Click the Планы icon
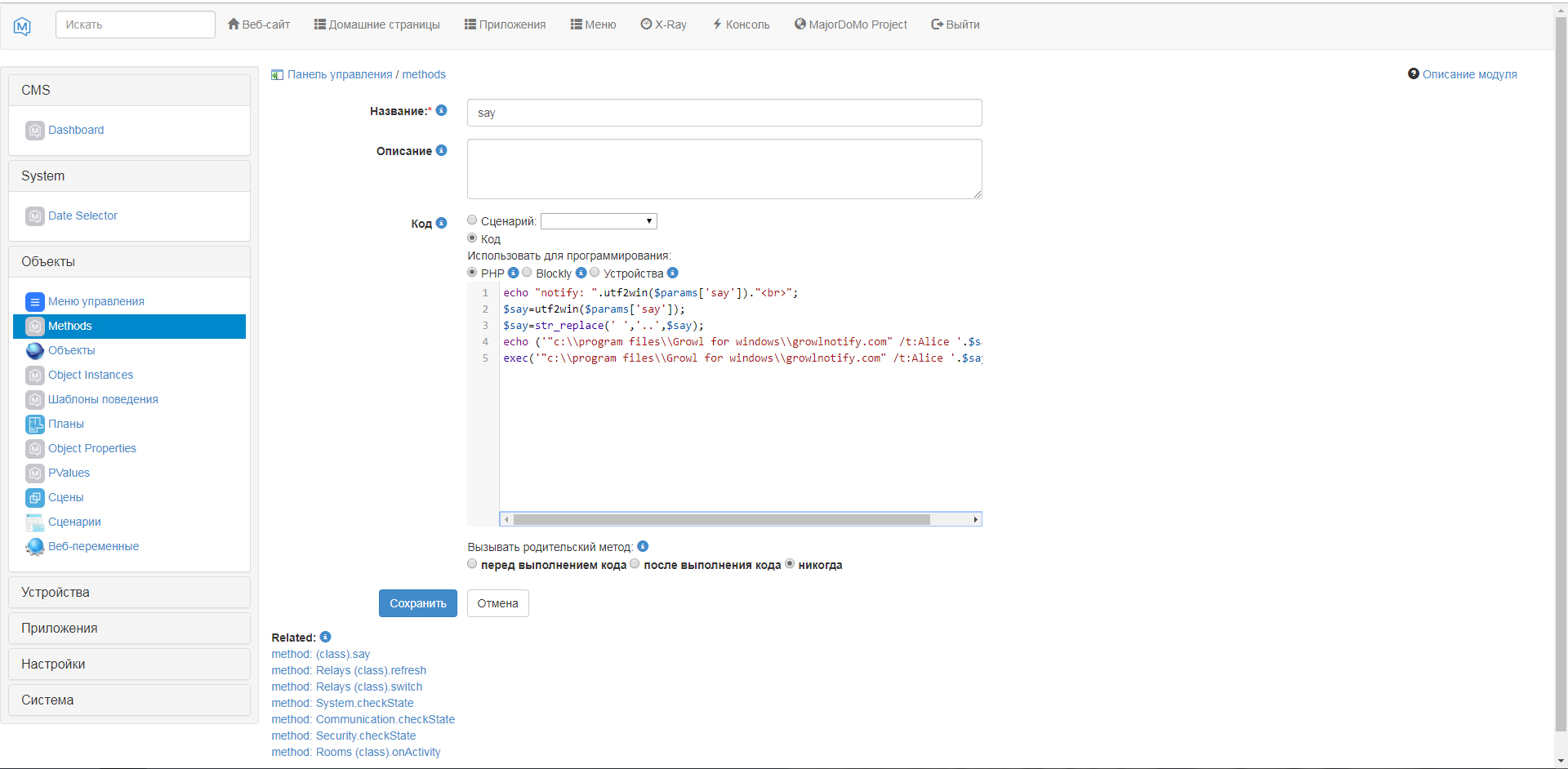The width and height of the screenshot is (1568, 769). [35, 425]
